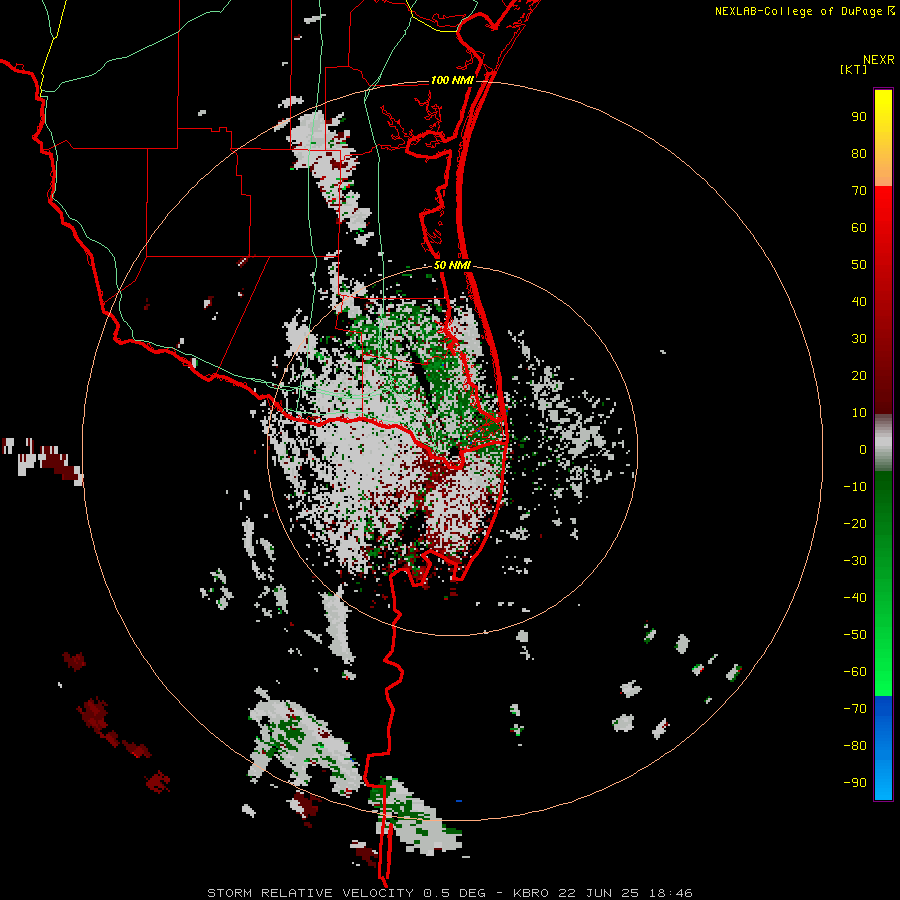Screen dimensions: 900x900
Task: Click the -70 value on the velocity scale
Action: pos(855,709)
